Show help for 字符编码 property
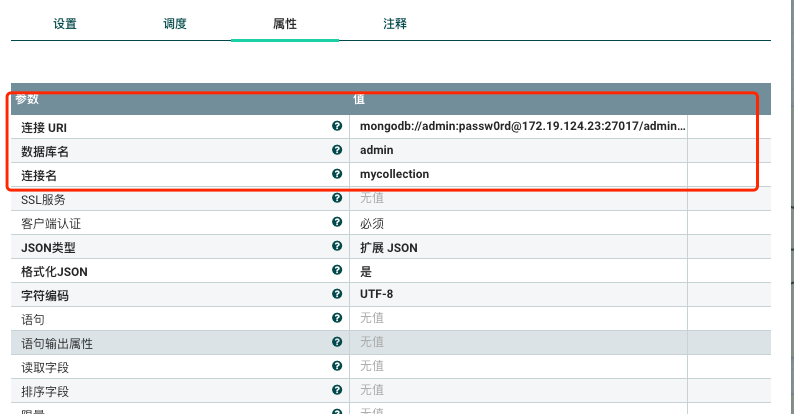Viewport: 794px width, 414px height. pyautogui.click(x=337, y=294)
